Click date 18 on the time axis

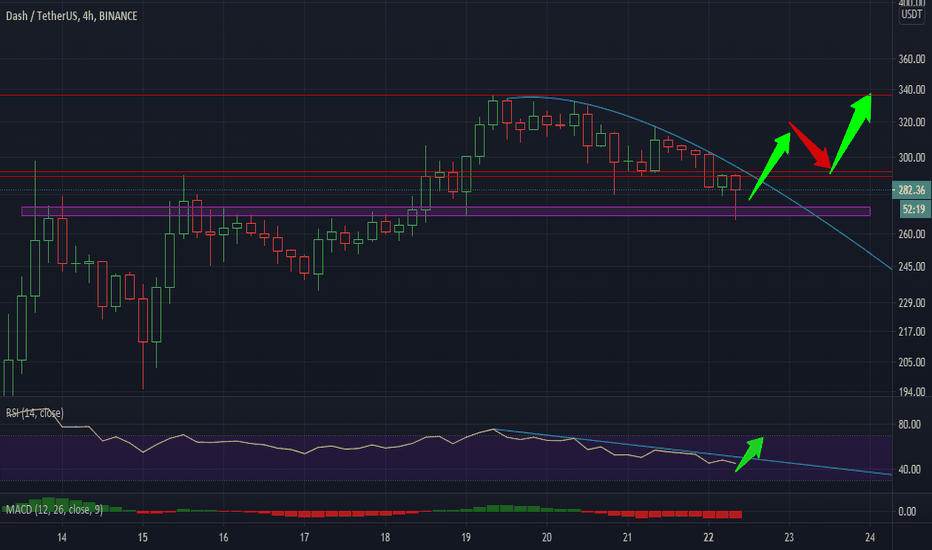(385, 538)
